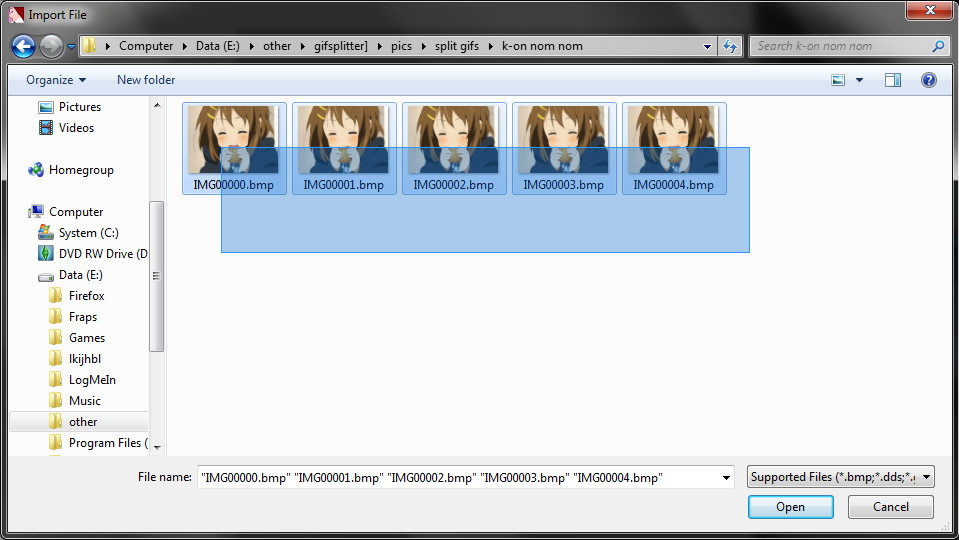
Task: Change your view icon button
Action: 838,80
